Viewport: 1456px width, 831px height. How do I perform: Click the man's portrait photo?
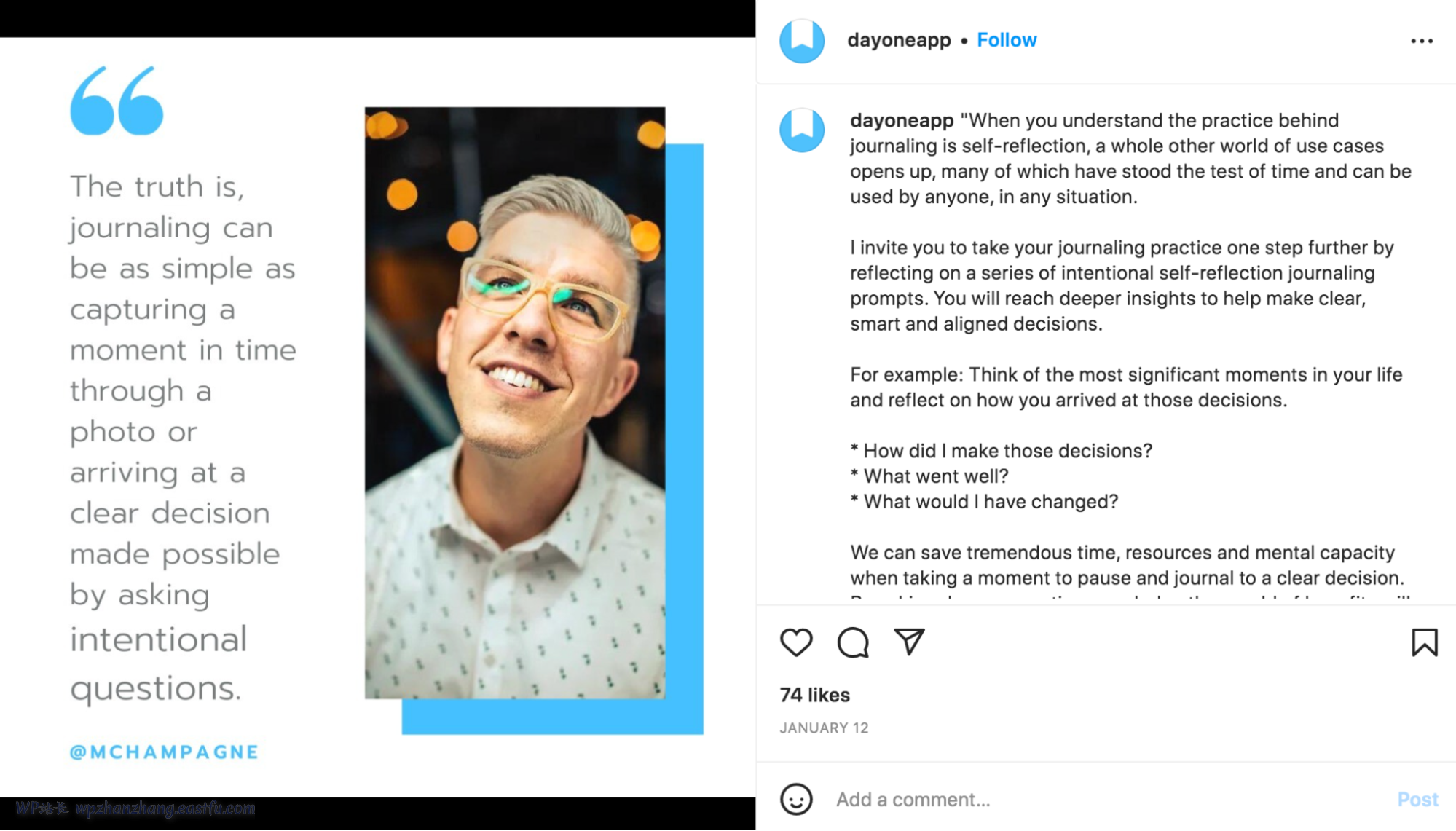(x=514, y=403)
